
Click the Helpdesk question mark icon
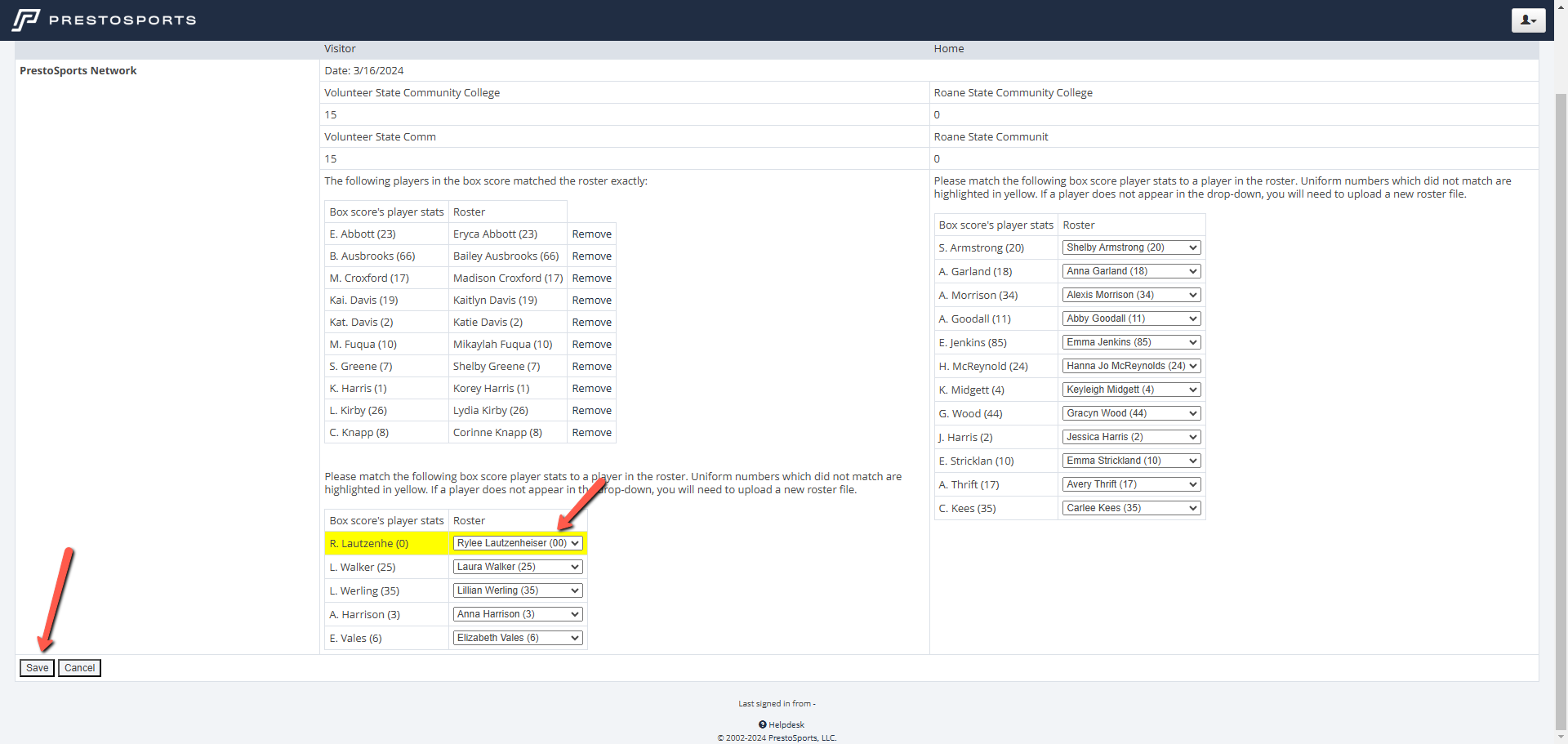click(762, 724)
